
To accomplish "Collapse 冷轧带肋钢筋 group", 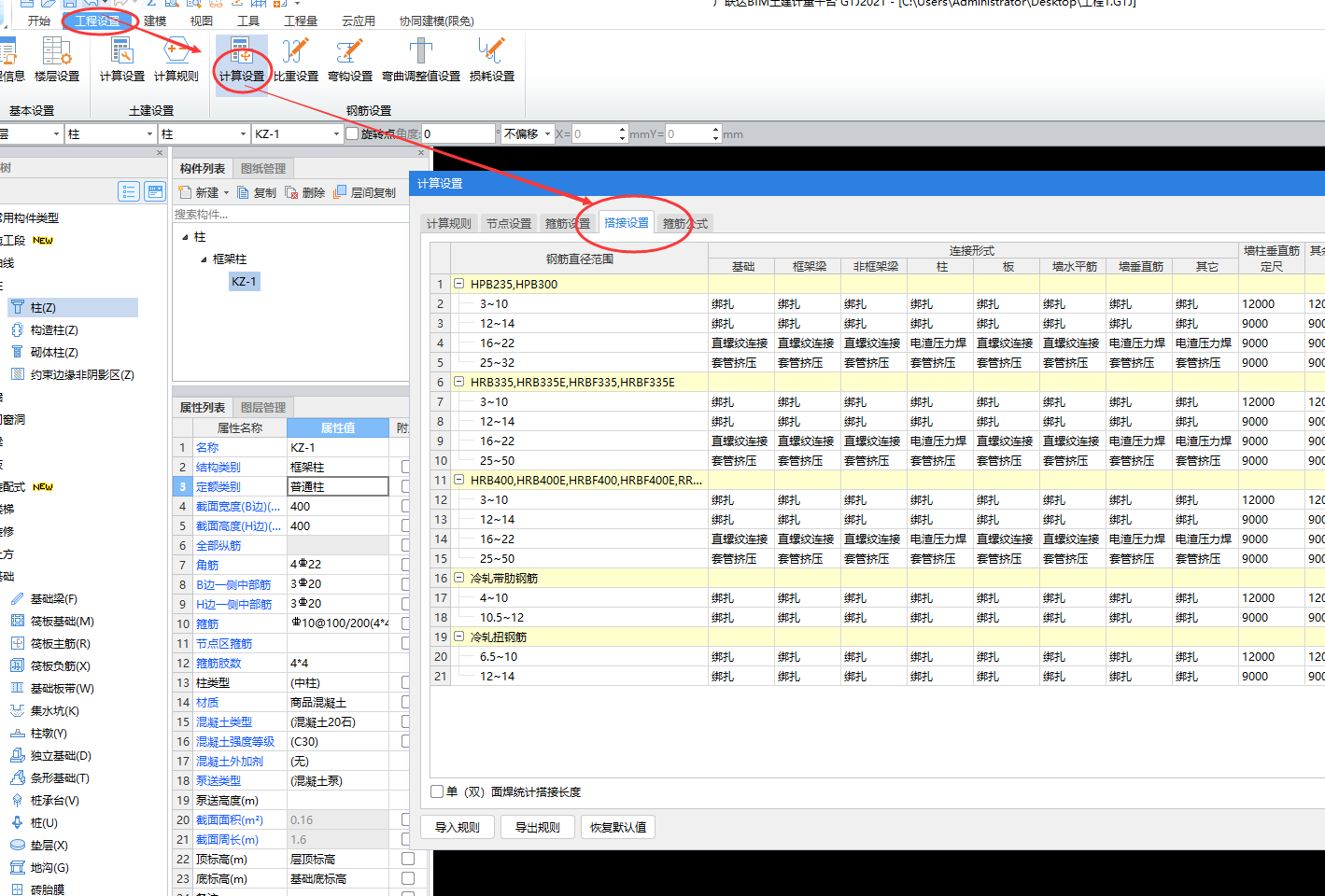I will [458, 578].
